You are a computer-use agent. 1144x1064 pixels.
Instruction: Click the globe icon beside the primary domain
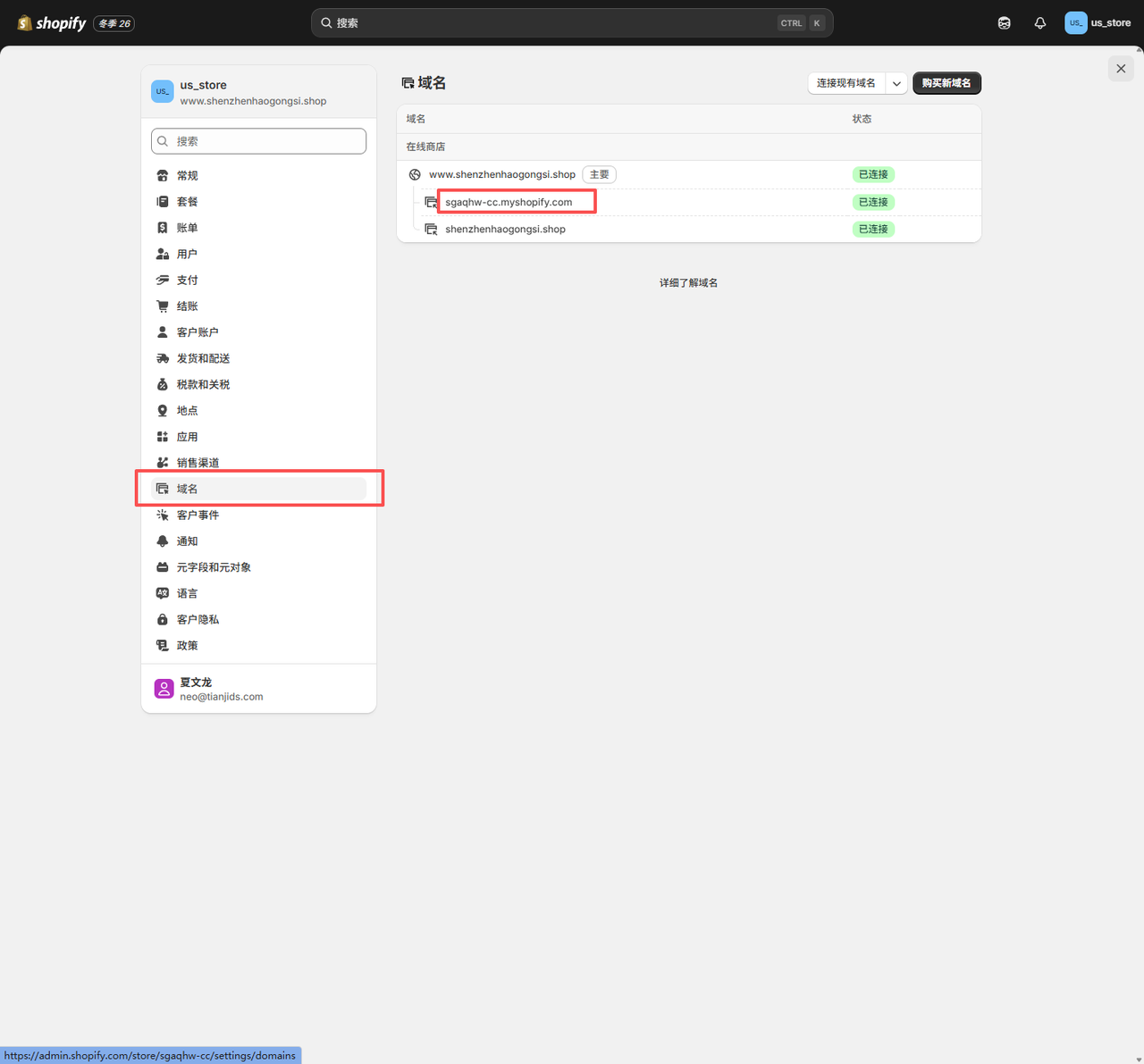(x=415, y=175)
